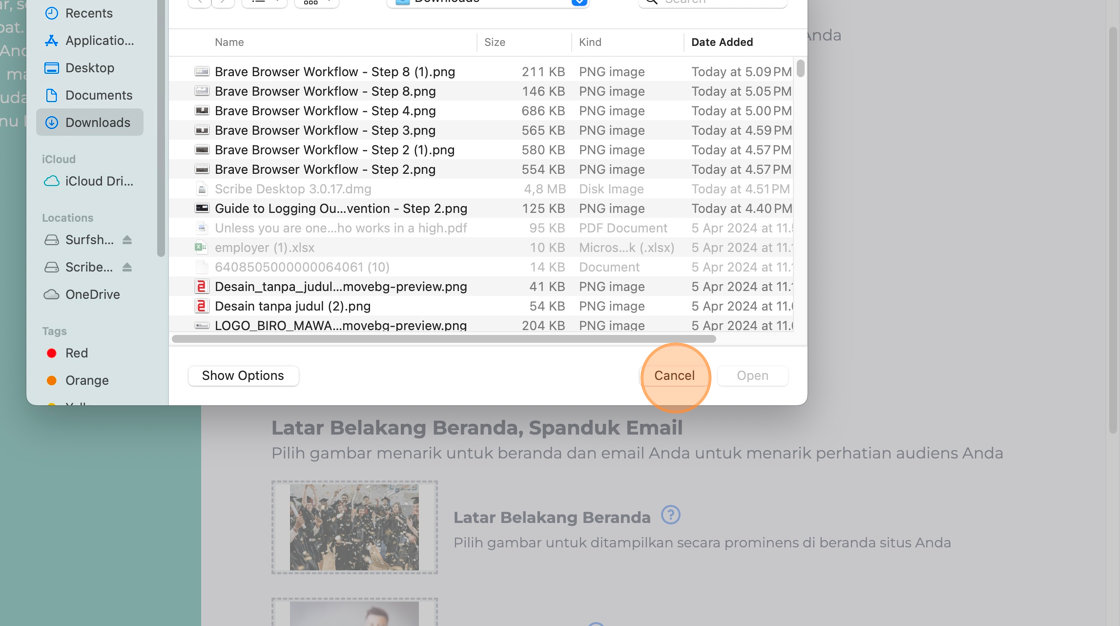This screenshot has height=626, width=1120.
Task: Open iCloud Drive location
Action: 89,182
